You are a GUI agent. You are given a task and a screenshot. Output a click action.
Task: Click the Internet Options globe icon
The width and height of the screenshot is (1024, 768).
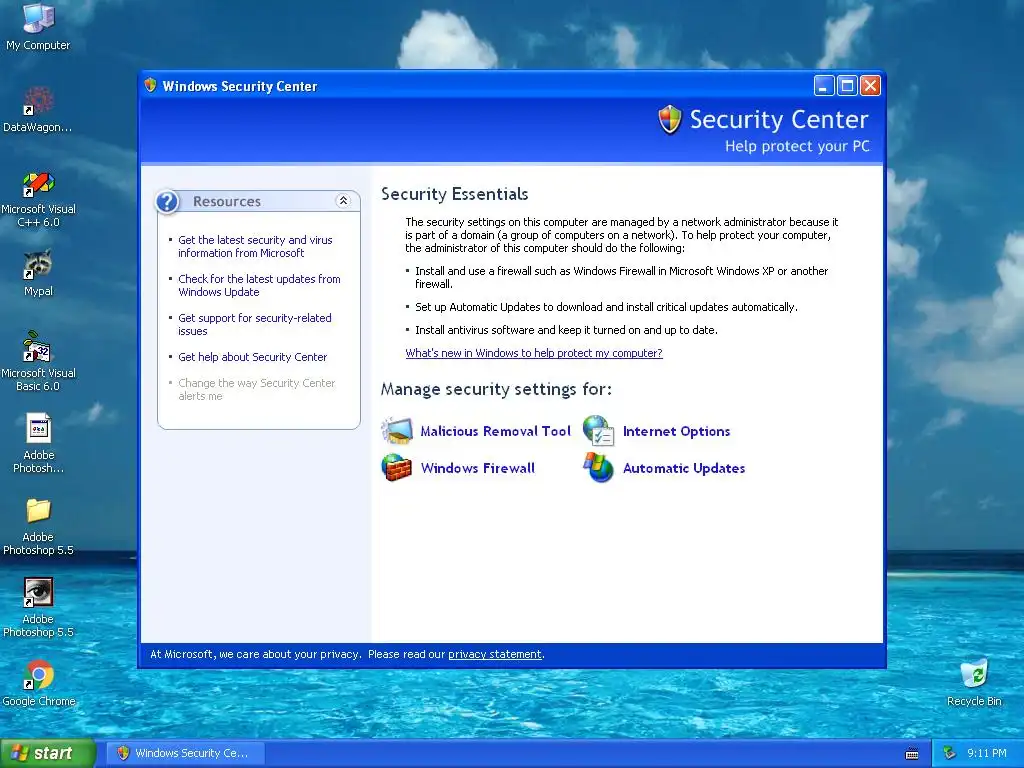click(x=598, y=431)
